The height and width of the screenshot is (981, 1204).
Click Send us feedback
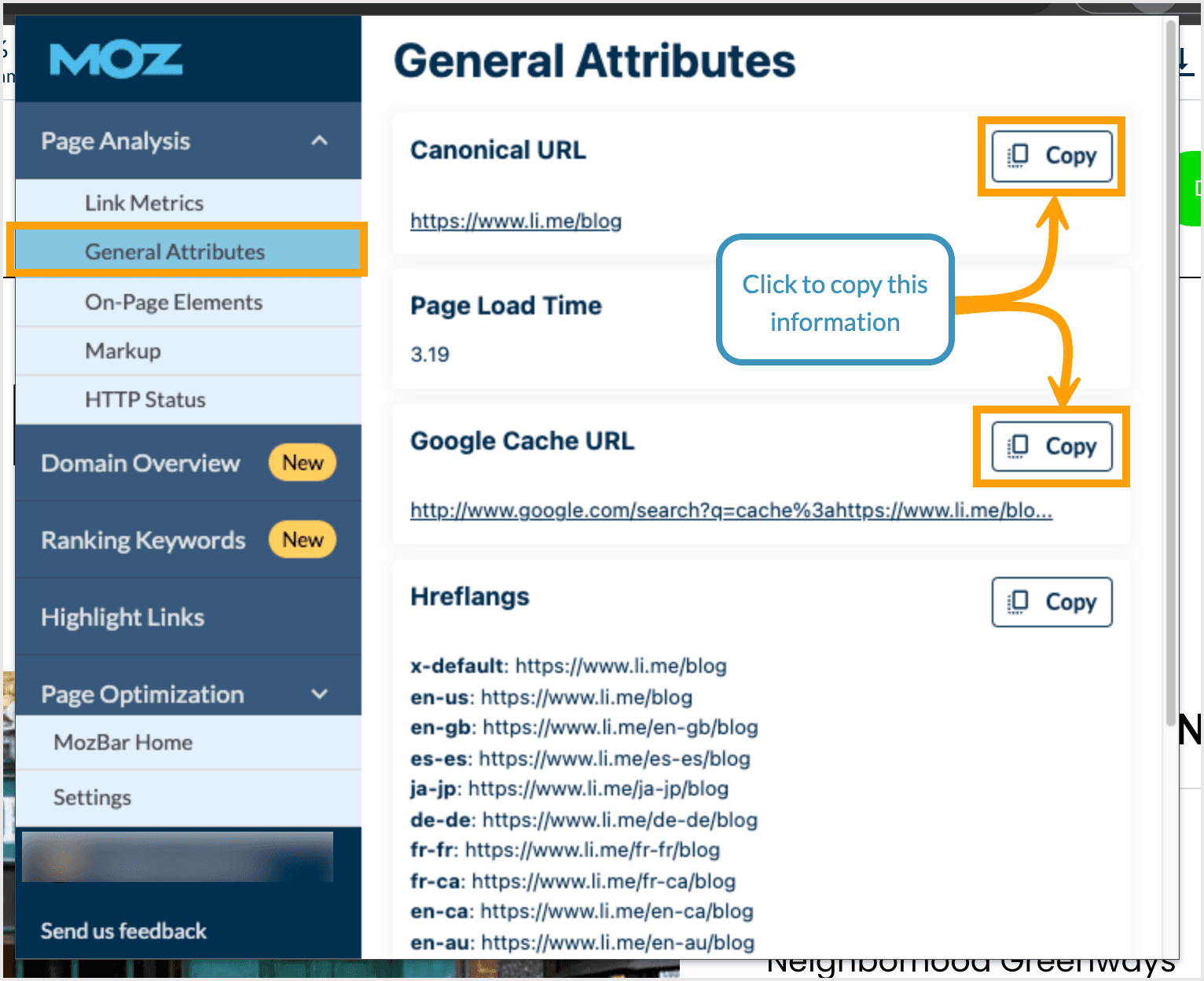[x=123, y=931]
